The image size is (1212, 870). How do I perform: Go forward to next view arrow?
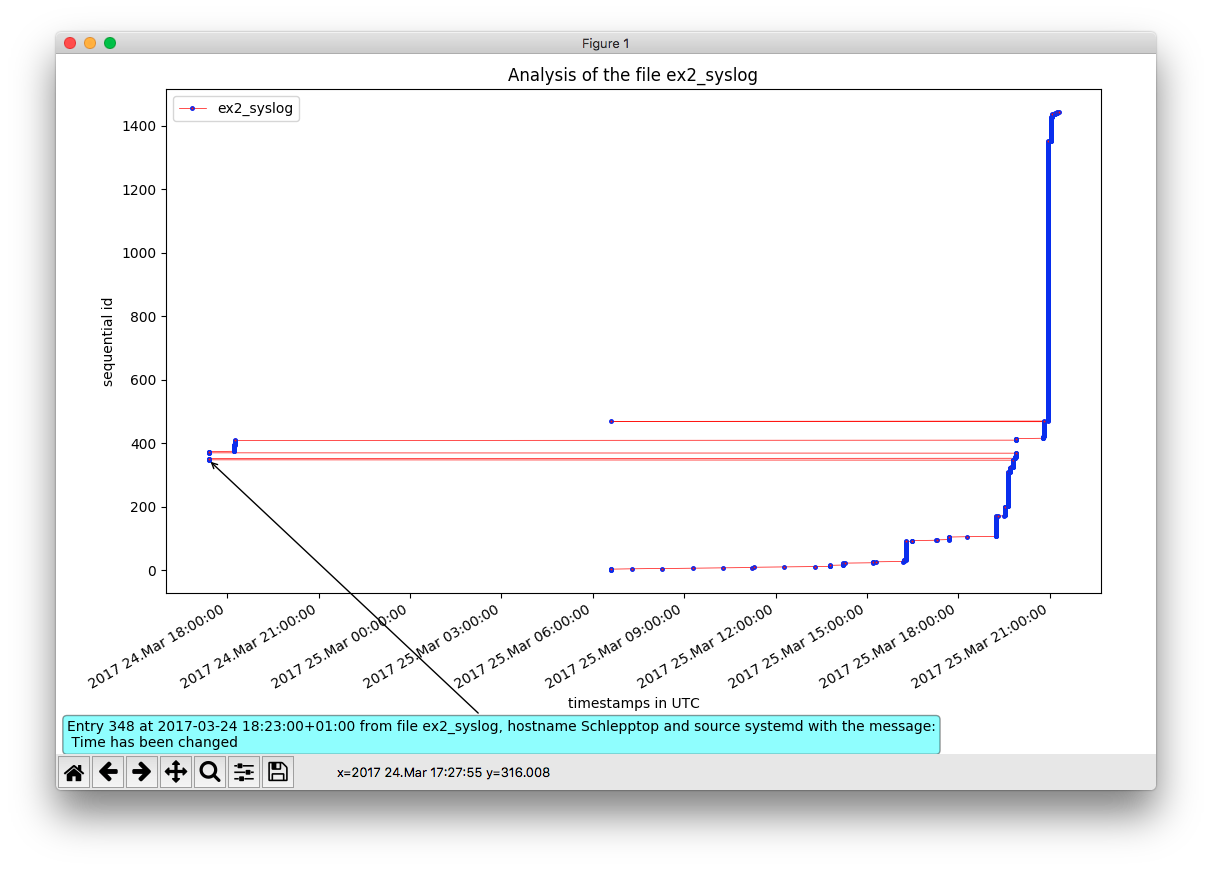[142, 772]
